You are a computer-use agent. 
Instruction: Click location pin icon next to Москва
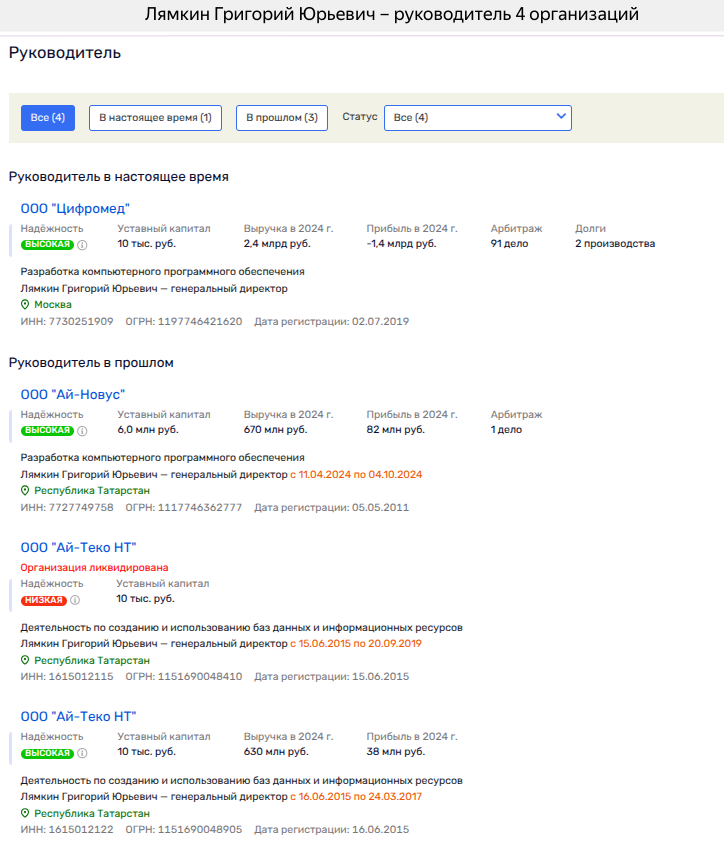25,304
